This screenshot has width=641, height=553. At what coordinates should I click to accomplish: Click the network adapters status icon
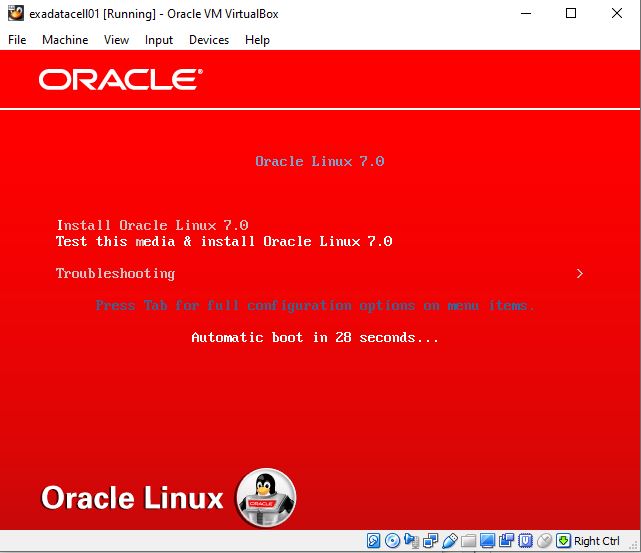430,541
